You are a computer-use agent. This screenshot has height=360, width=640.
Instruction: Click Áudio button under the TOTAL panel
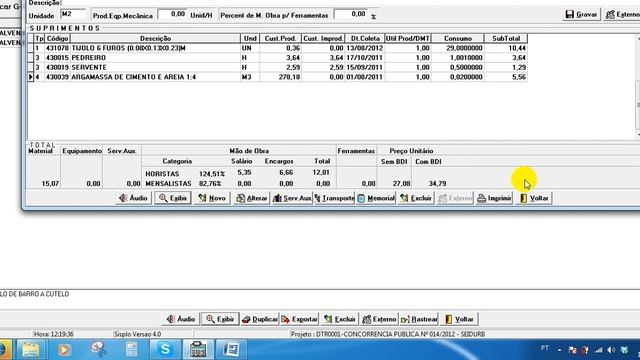coord(133,198)
